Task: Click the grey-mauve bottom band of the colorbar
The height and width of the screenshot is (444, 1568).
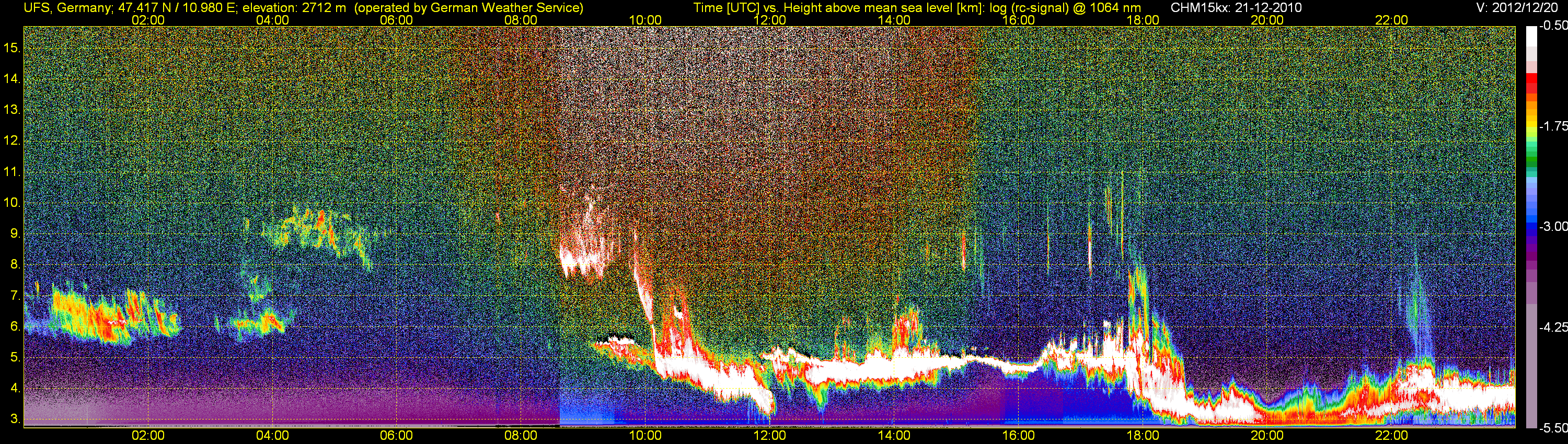Action: [1531, 365]
